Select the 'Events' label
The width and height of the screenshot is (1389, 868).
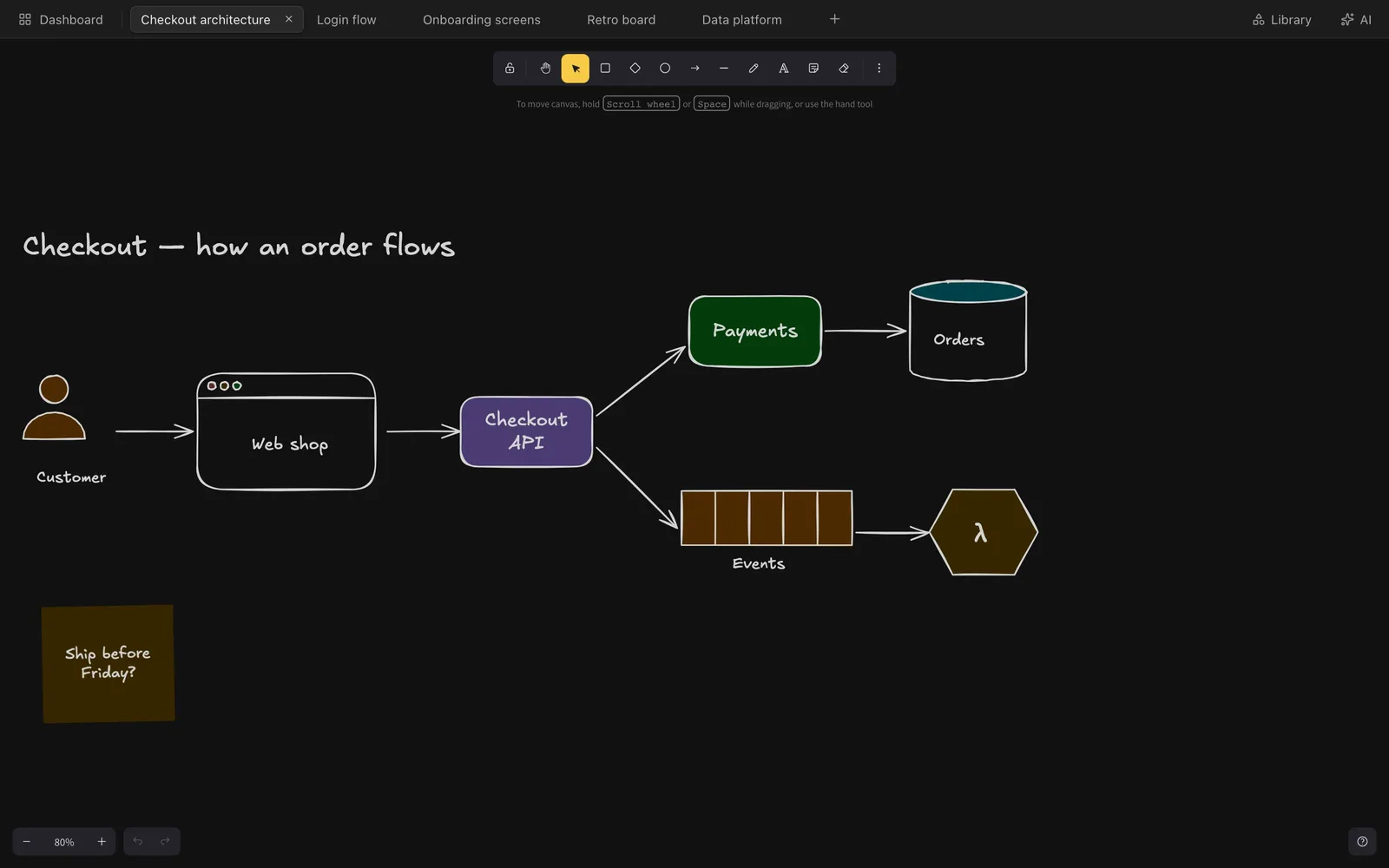(x=759, y=564)
